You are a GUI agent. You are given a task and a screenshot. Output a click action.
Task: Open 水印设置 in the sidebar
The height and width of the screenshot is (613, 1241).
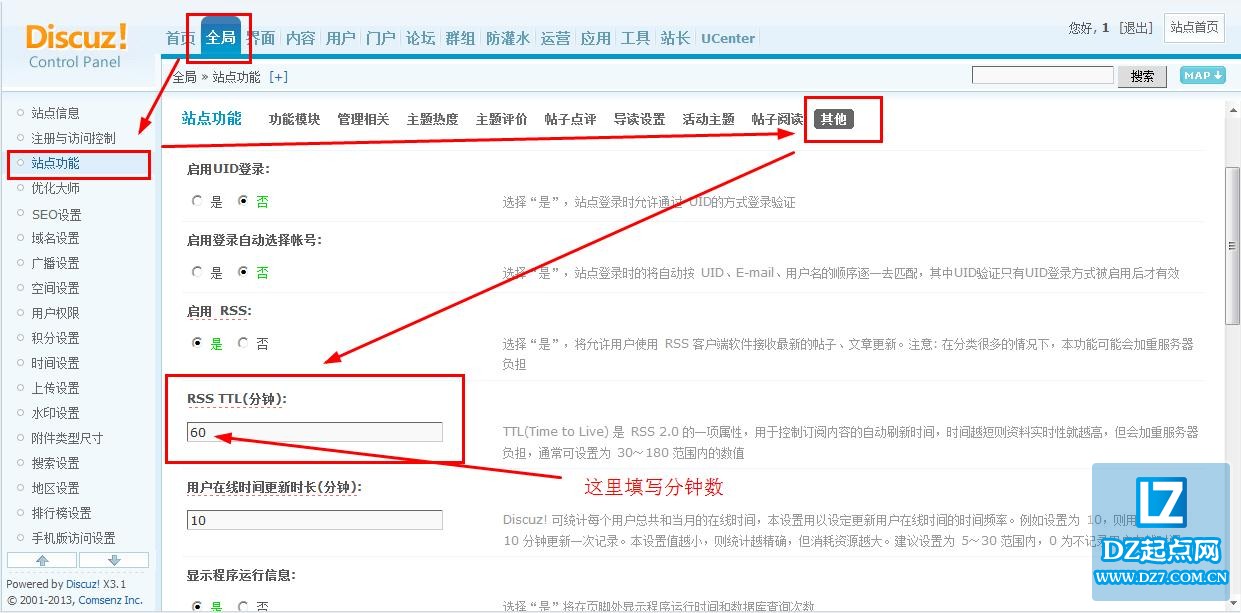click(55, 413)
